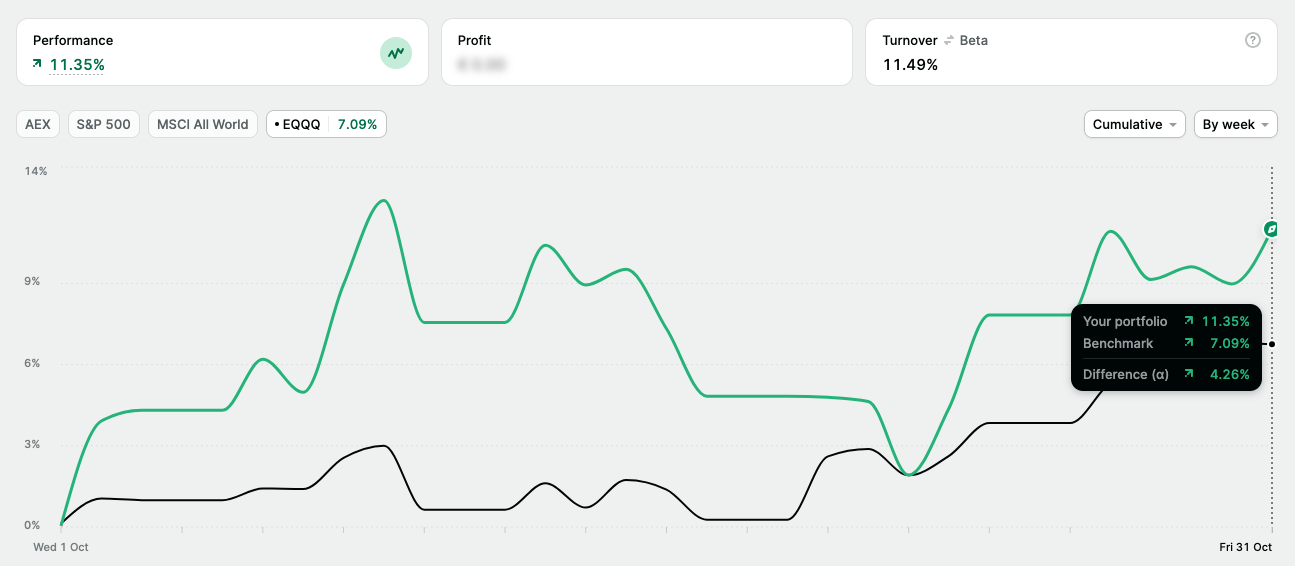Screen dimensions: 1295x566
Task: Open the Turnover help question mark
Action: click(x=1252, y=41)
